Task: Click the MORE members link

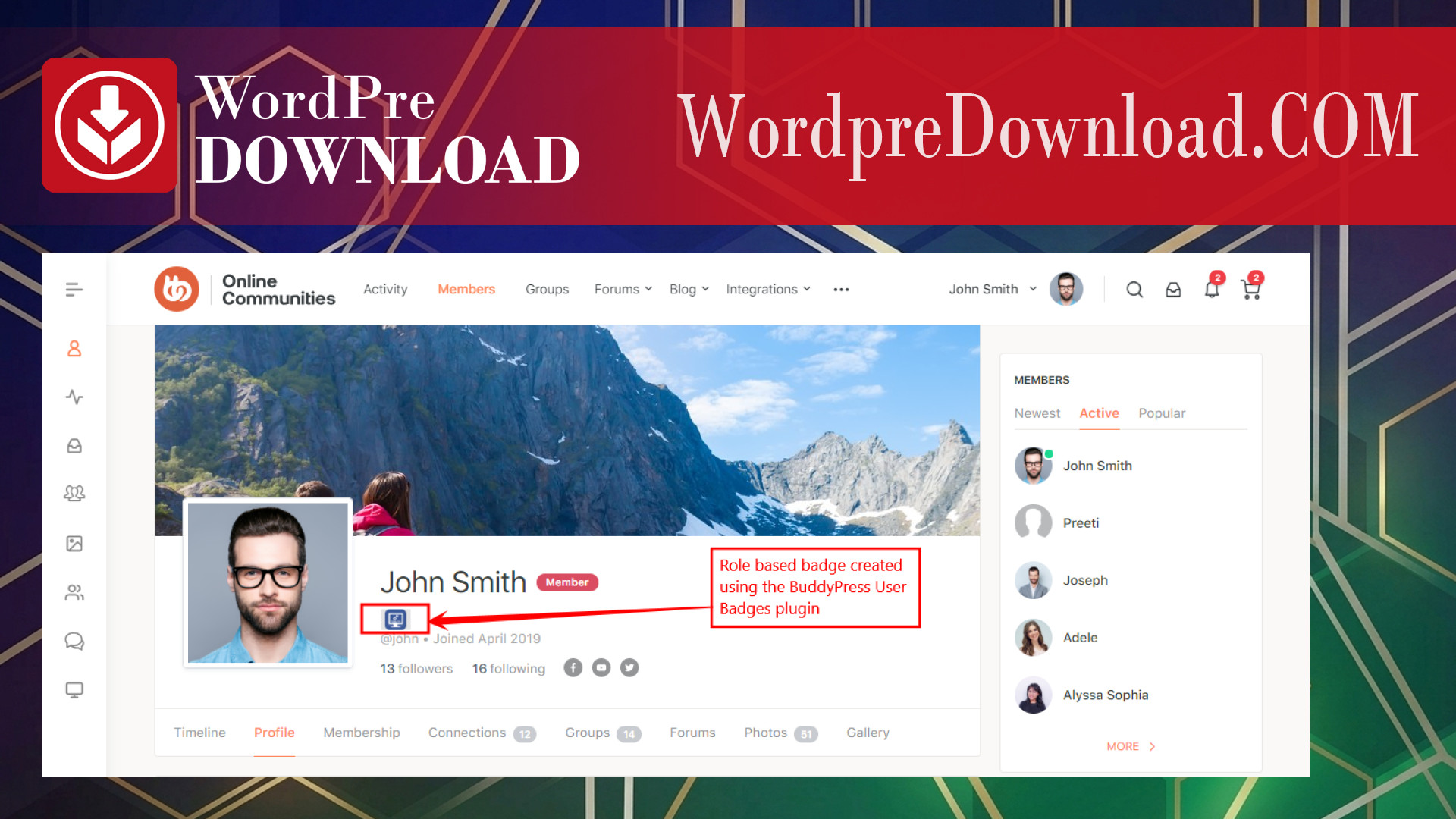Action: tap(1131, 746)
